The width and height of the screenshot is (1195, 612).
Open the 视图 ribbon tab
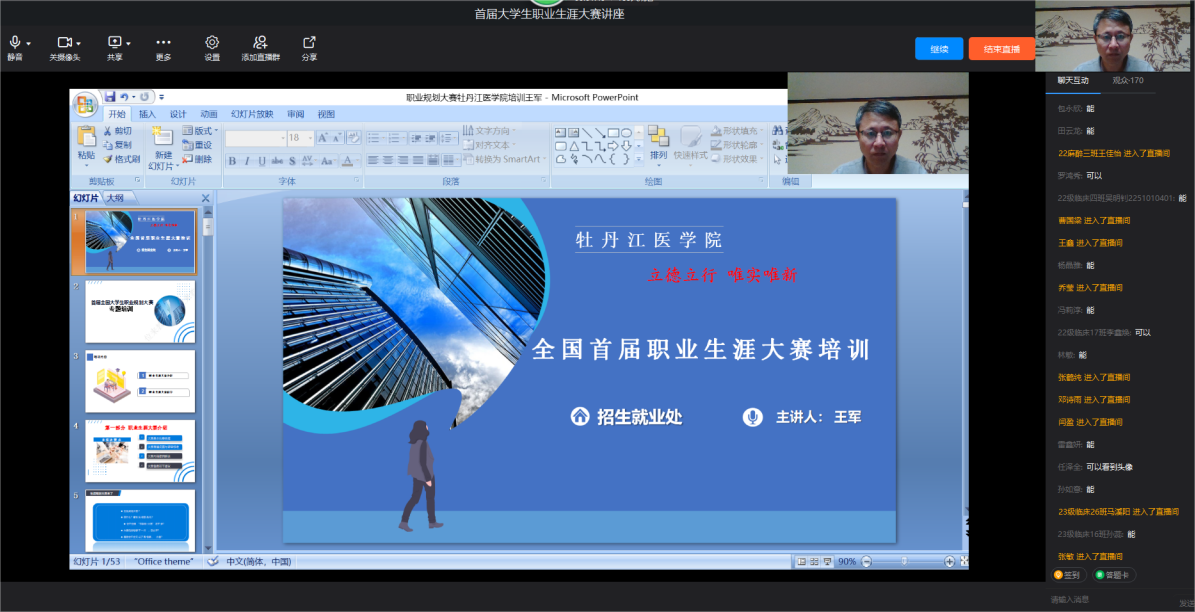(326, 114)
